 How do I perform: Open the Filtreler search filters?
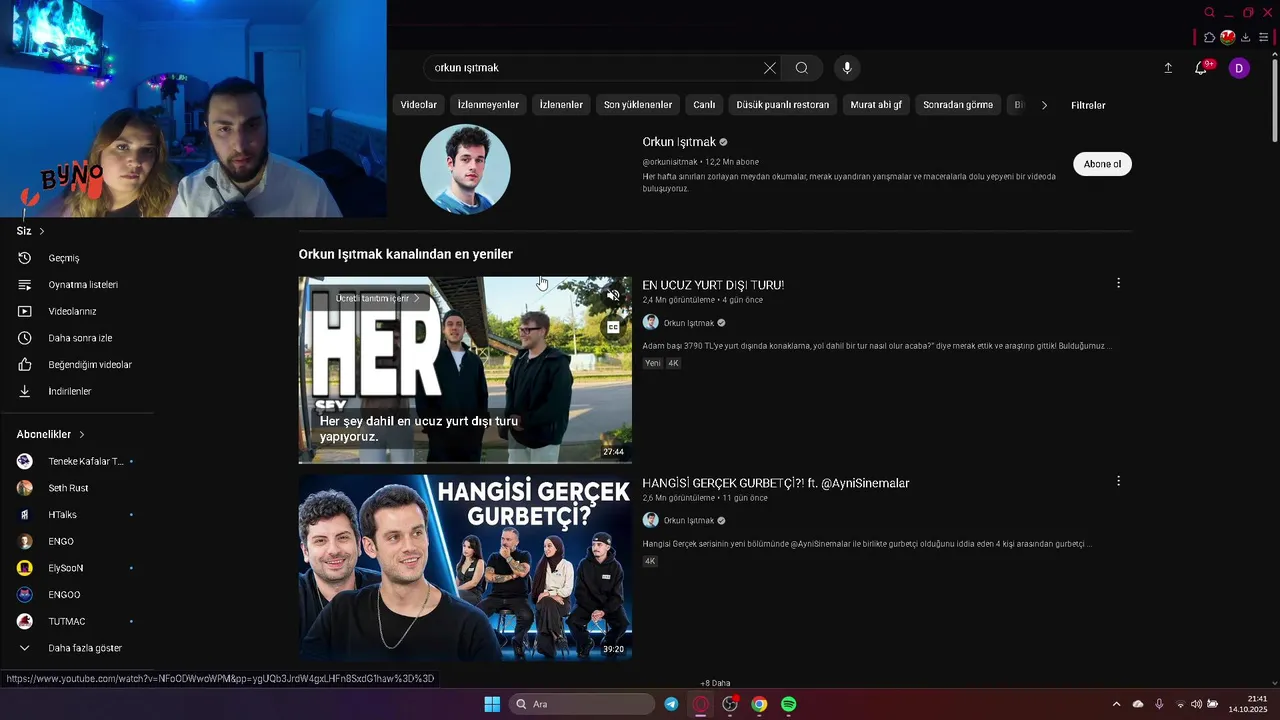pyautogui.click(x=1088, y=105)
